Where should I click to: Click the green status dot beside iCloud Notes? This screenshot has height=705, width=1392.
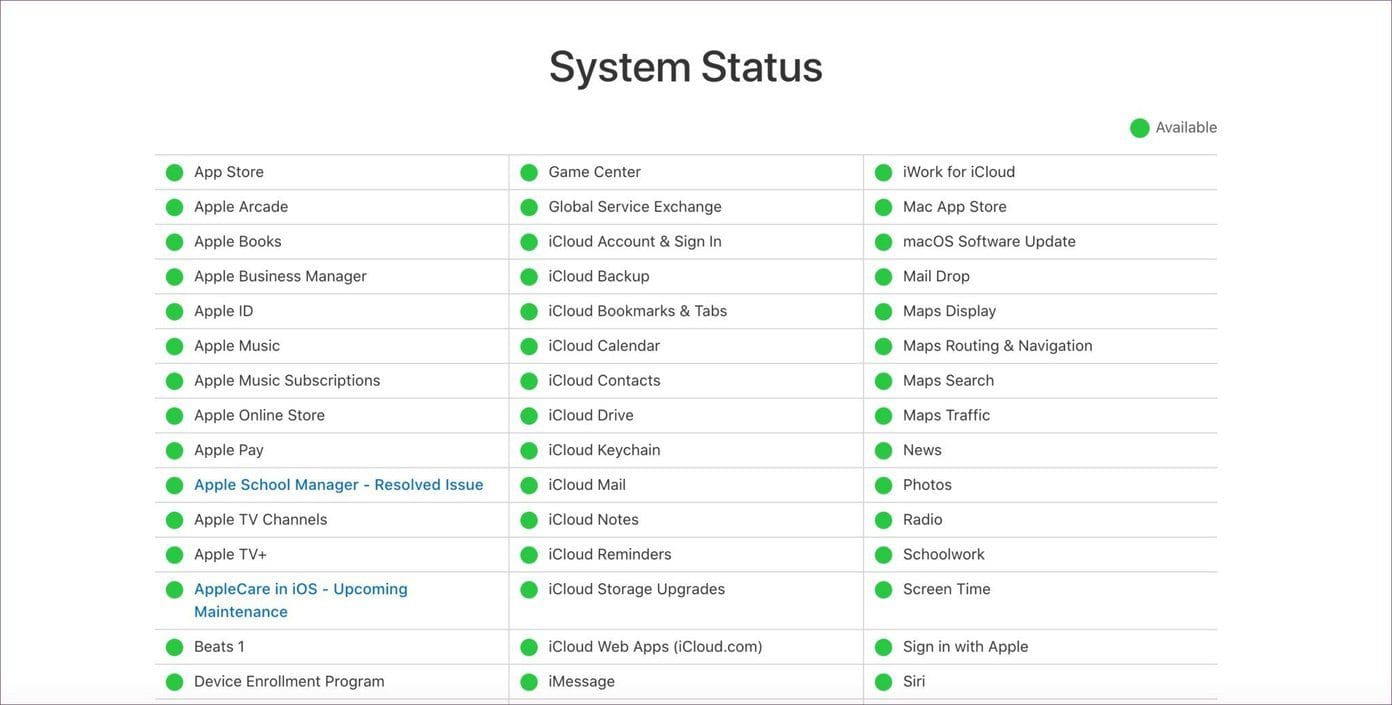[529, 520]
